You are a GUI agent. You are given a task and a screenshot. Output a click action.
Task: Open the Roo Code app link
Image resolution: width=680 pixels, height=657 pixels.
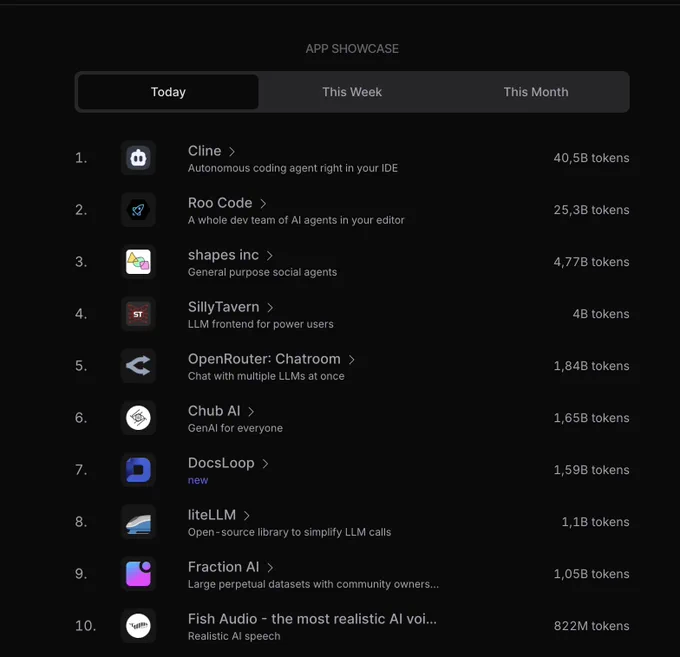point(220,203)
